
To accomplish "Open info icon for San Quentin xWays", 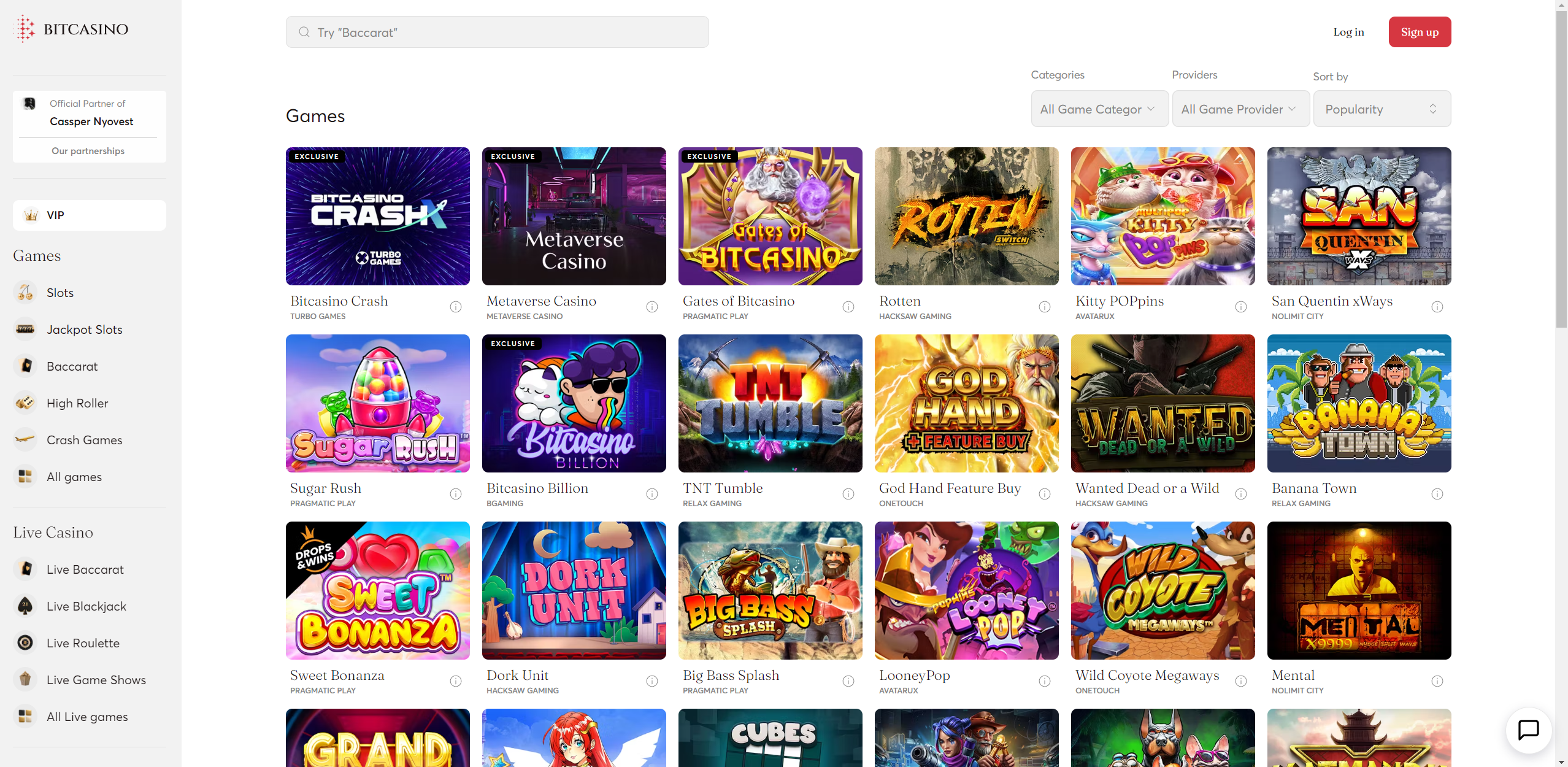I will point(1437,307).
